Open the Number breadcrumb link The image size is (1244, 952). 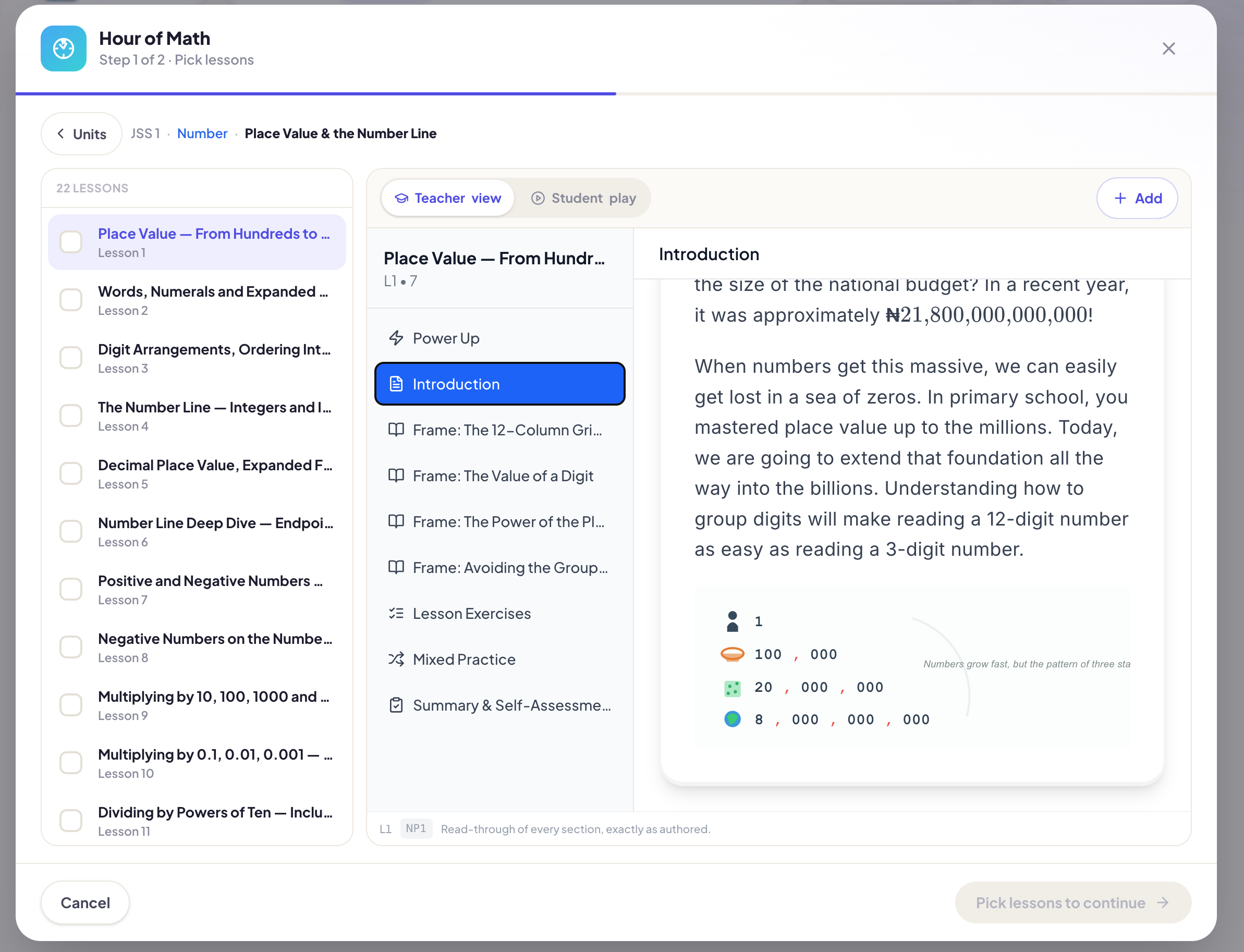[x=202, y=133]
